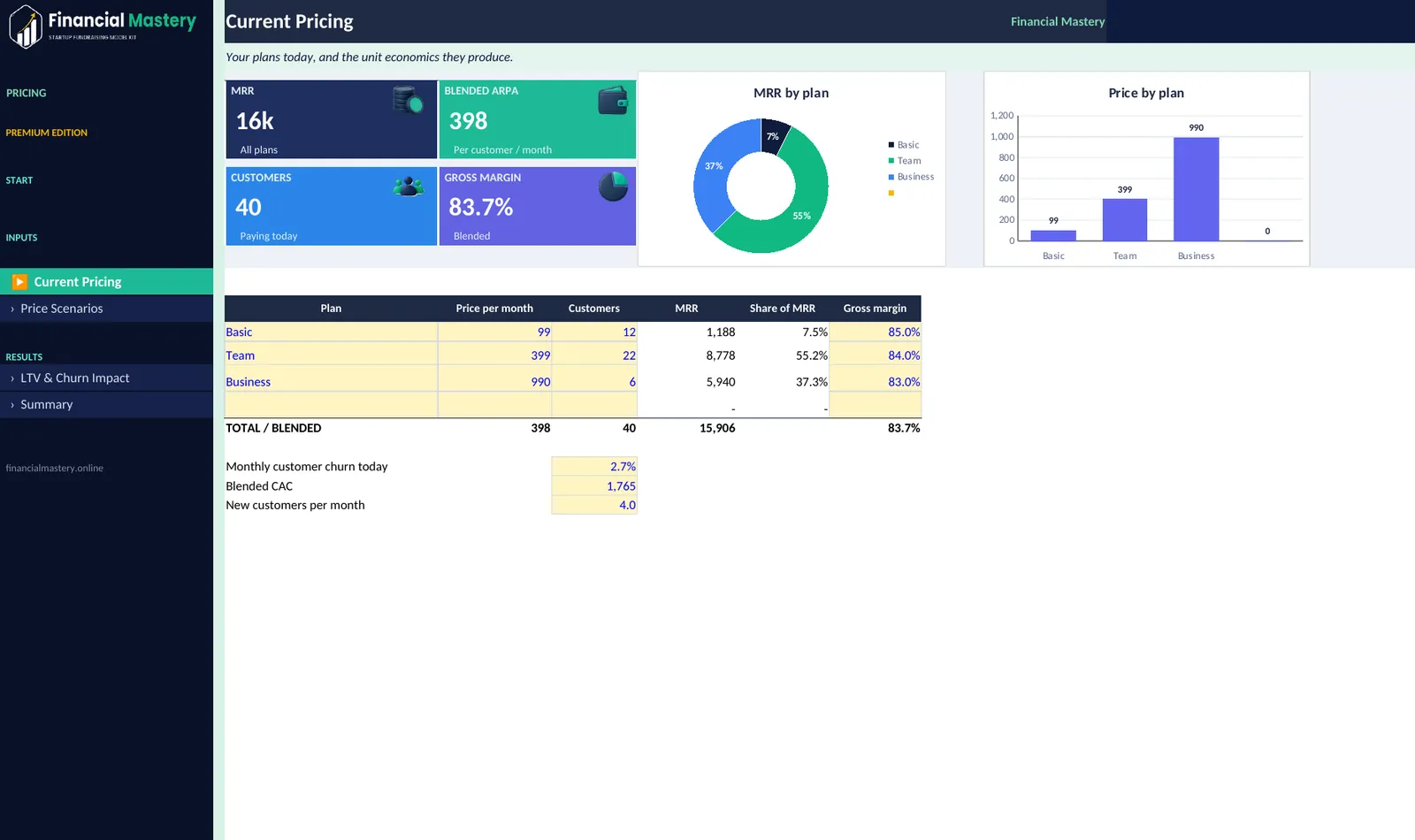The width and height of the screenshot is (1415, 840).
Task: Click the Financial Mastery header link
Action: tap(1058, 21)
